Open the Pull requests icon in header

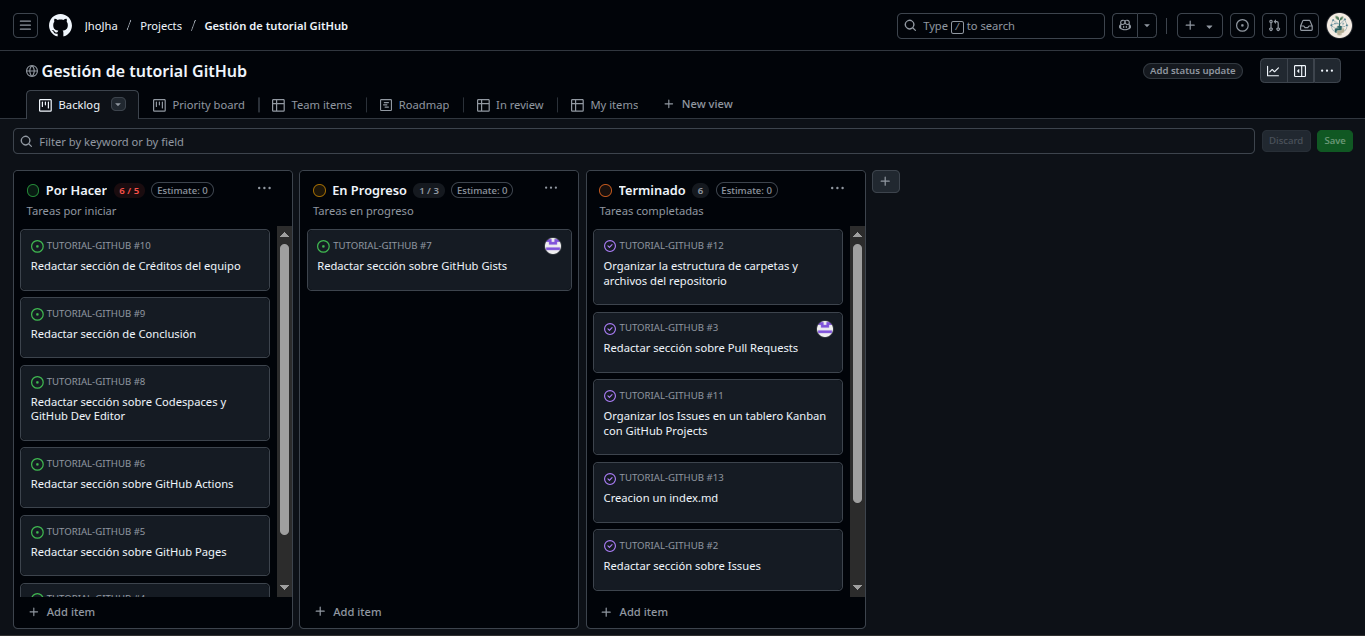click(1274, 26)
